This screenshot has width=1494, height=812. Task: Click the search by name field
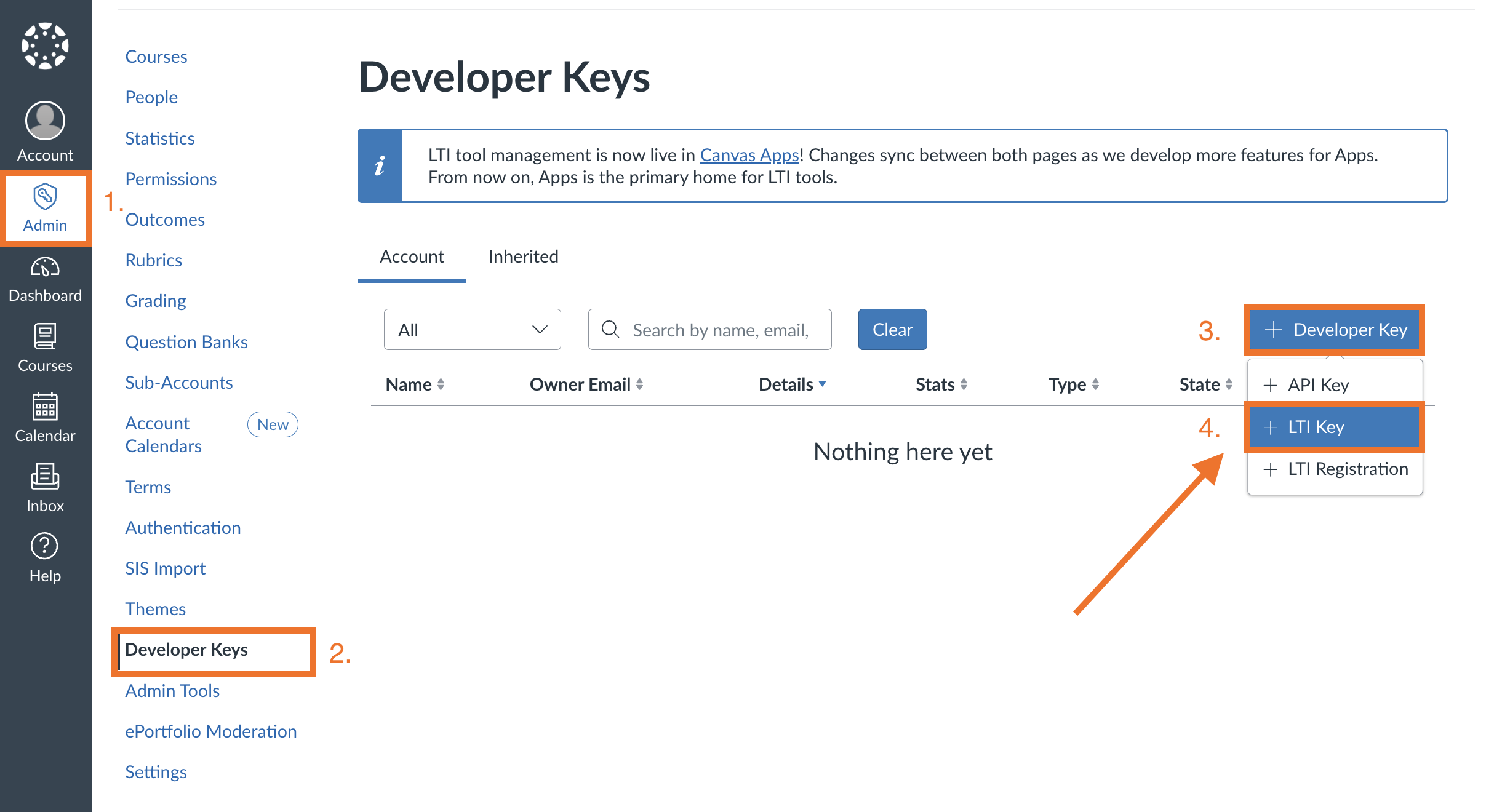coord(720,330)
